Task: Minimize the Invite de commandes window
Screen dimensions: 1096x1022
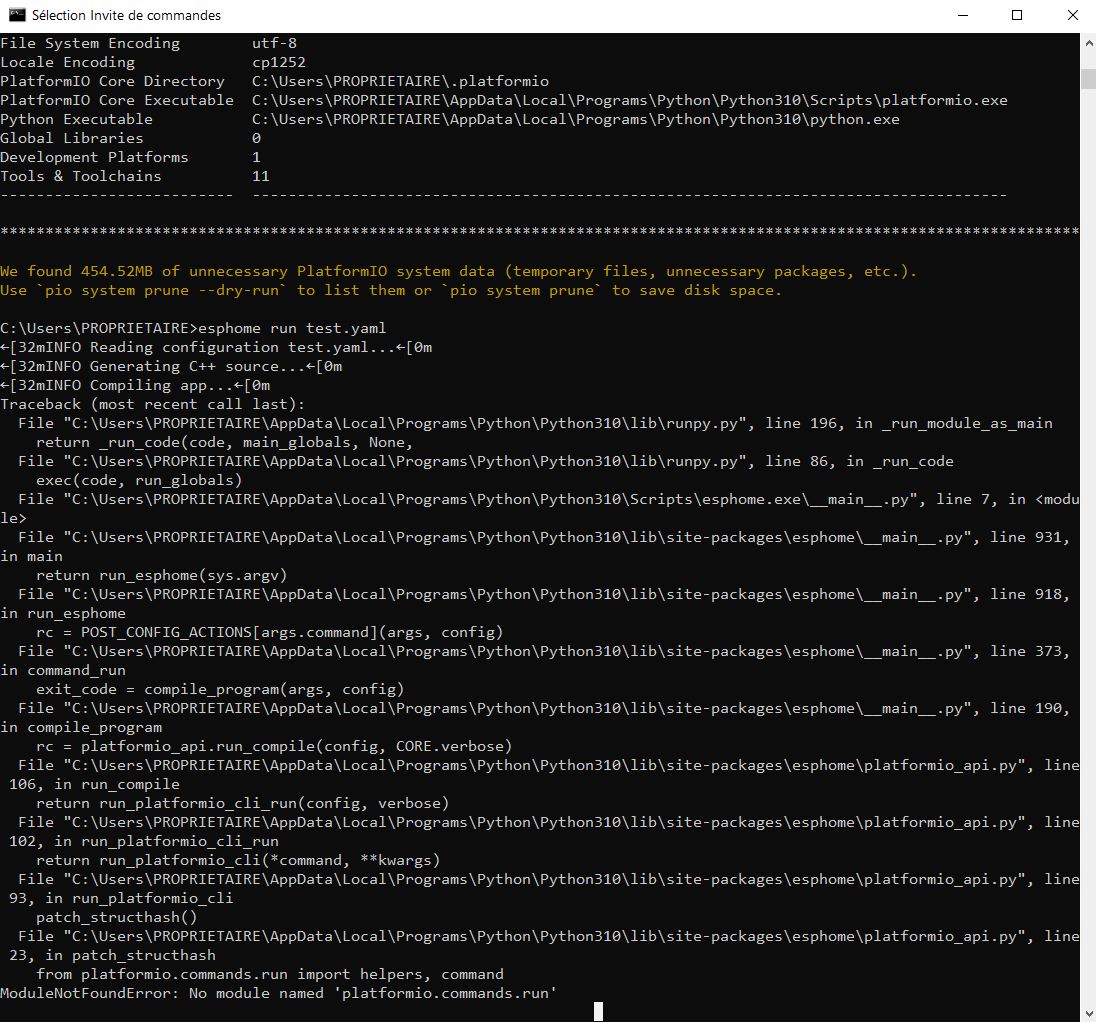Action: (962, 15)
